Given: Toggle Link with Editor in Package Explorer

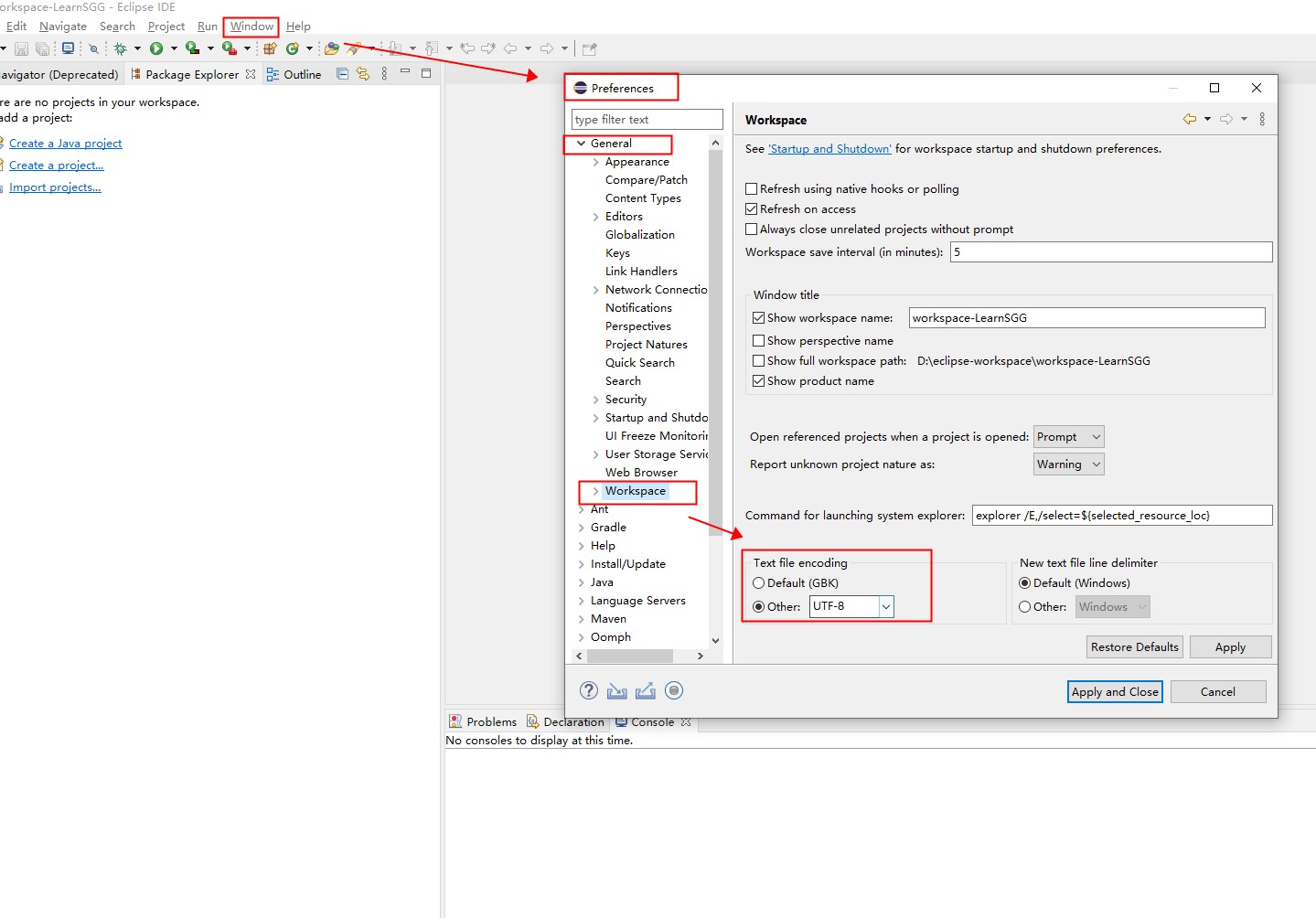Looking at the screenshot, I should (363, 74).
